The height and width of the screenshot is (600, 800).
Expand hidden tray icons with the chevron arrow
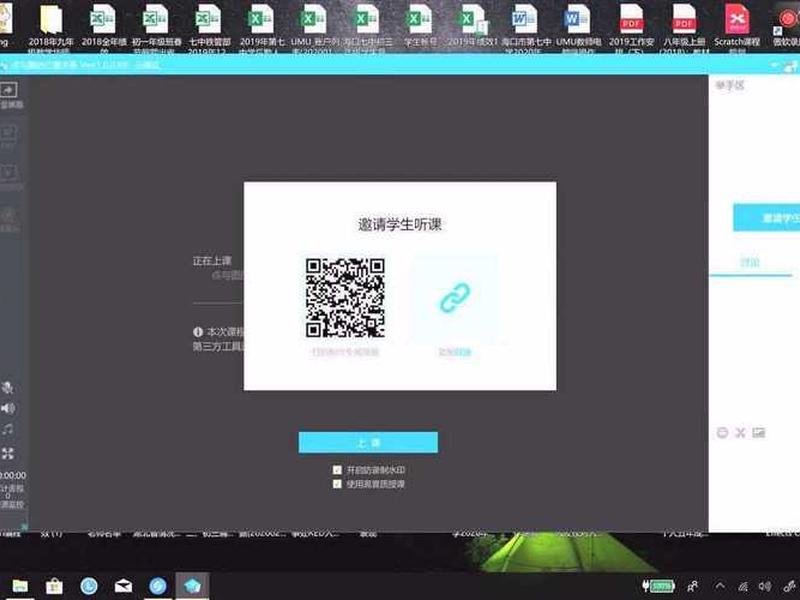[719, 585]
